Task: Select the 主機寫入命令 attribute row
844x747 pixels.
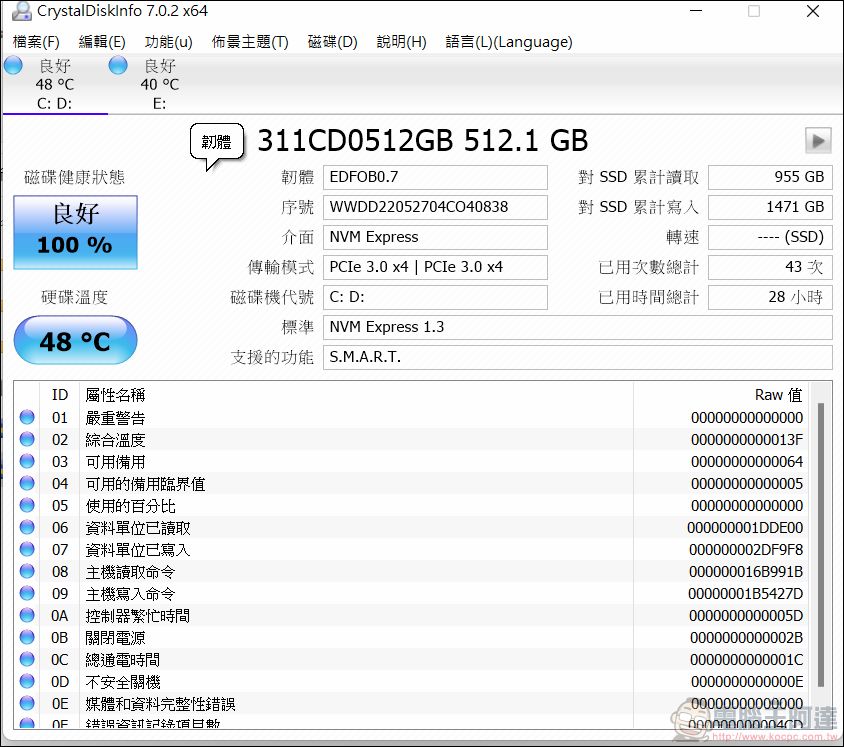Action: pyautogui.click(x=400, y=594)
